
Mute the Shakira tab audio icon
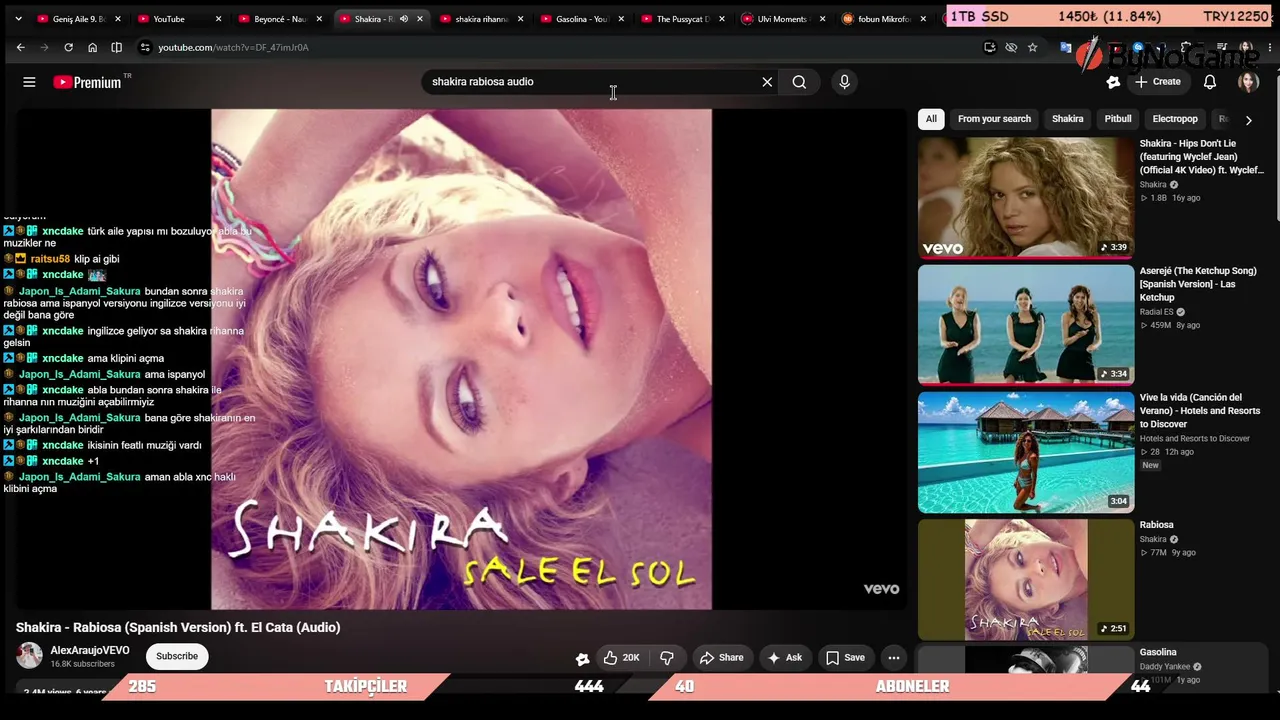coord(404,19)
